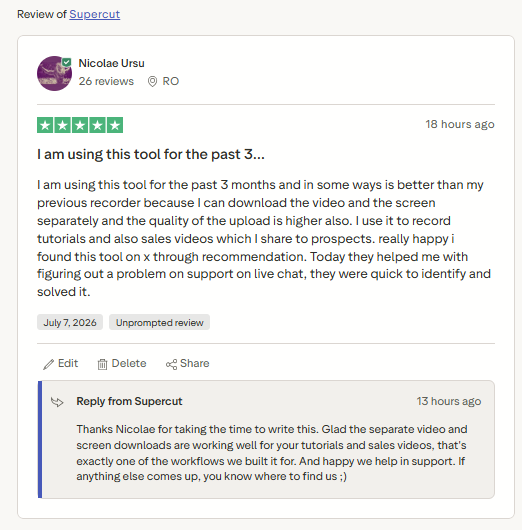Open the review title heading

(x=151, y=154)
